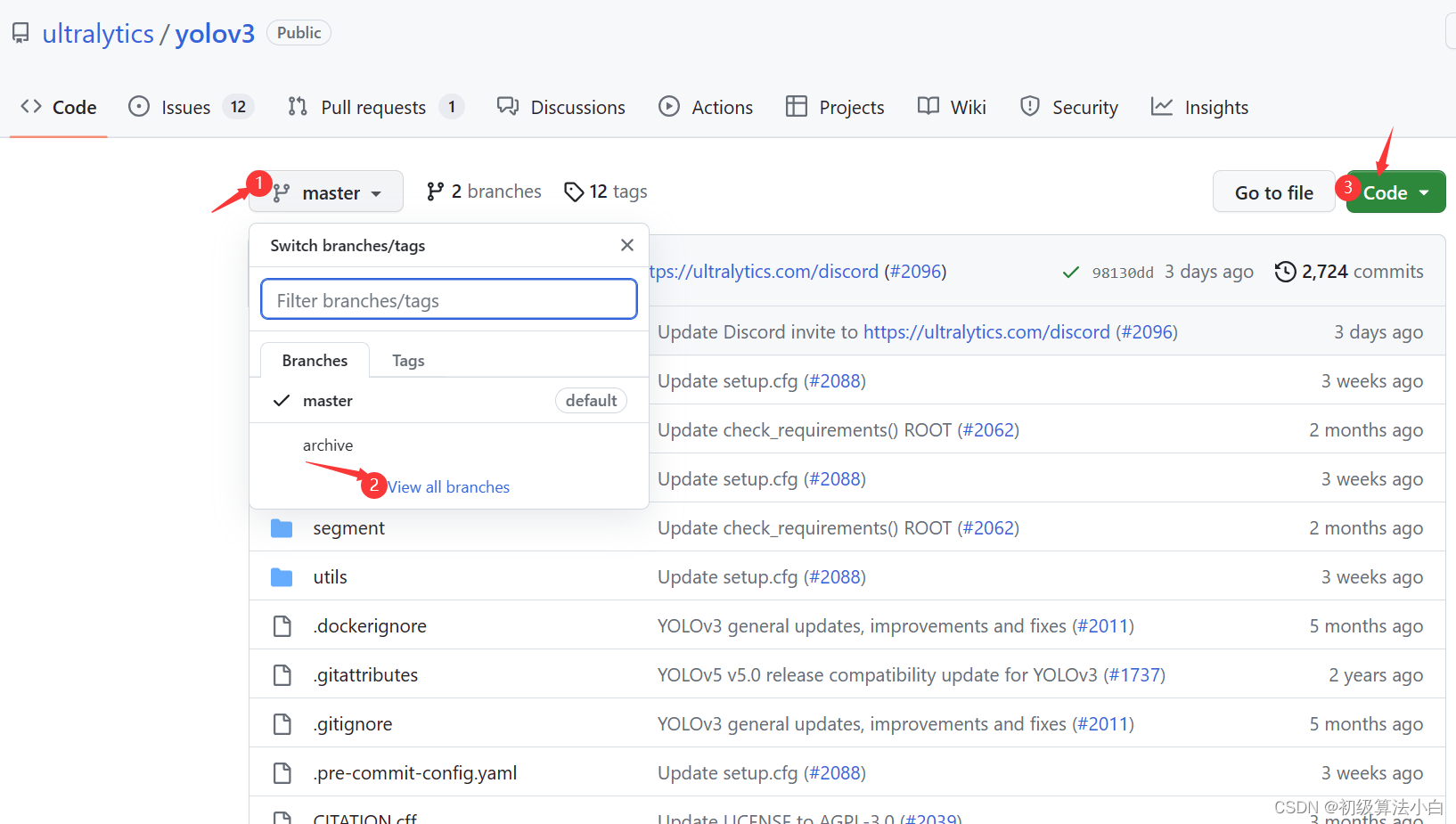Open the Pull requests tab
This screenshot has width=1456, height=824.
[375, 108]
